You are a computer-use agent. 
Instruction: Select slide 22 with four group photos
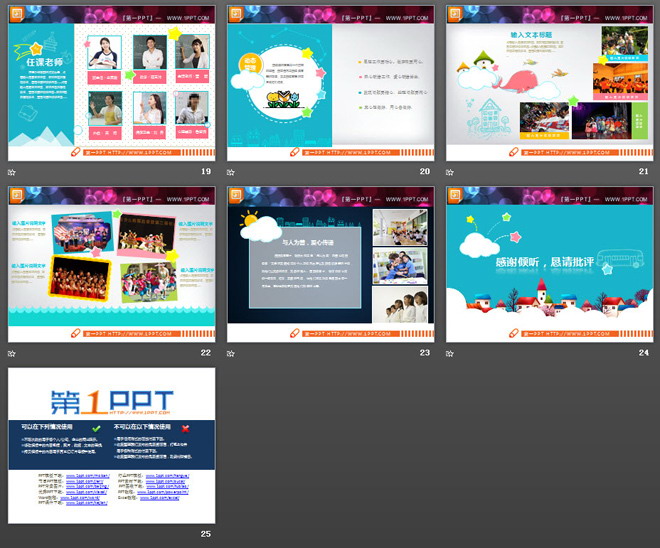110,263
